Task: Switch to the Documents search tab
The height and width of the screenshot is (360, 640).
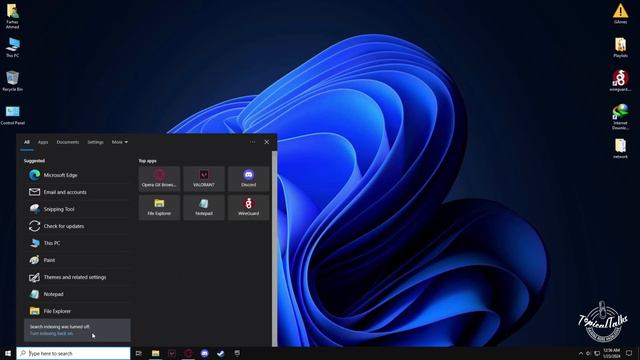Action: 68,142
